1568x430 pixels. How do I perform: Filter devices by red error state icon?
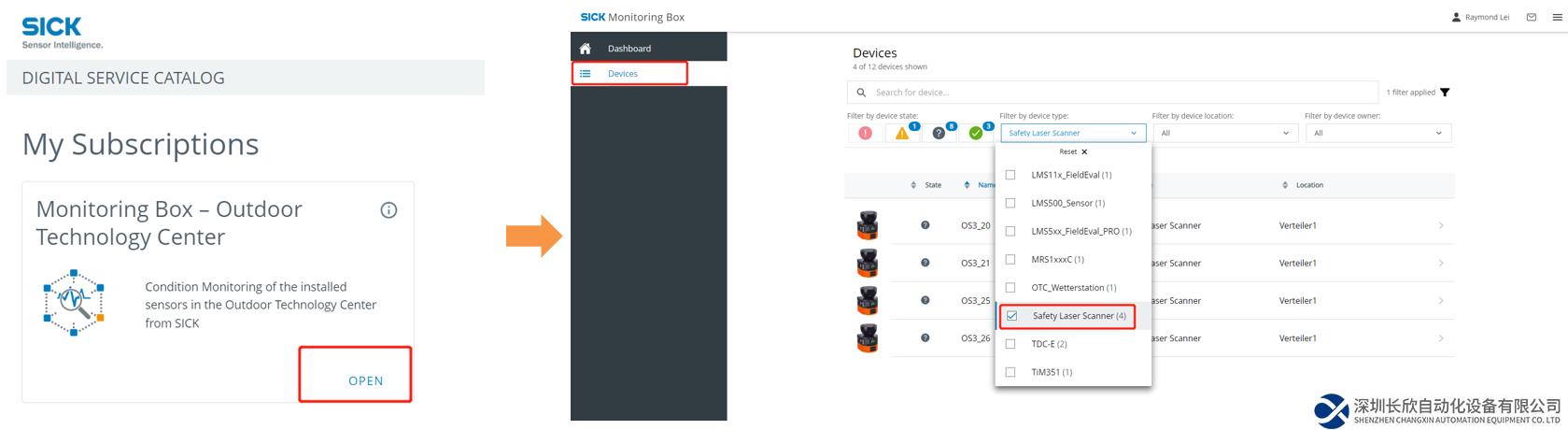pos(865,133)
